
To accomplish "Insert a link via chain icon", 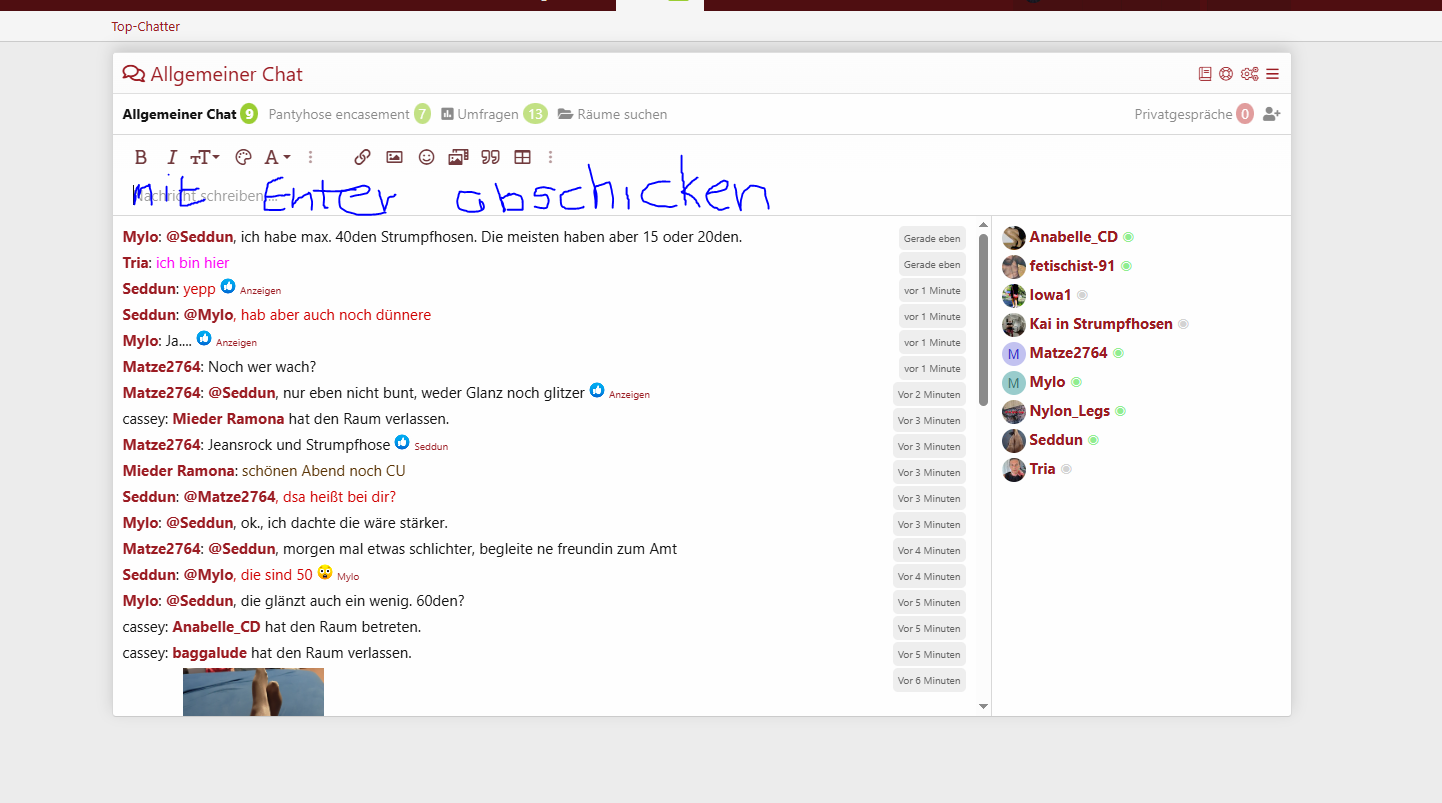I will point(363,157).
